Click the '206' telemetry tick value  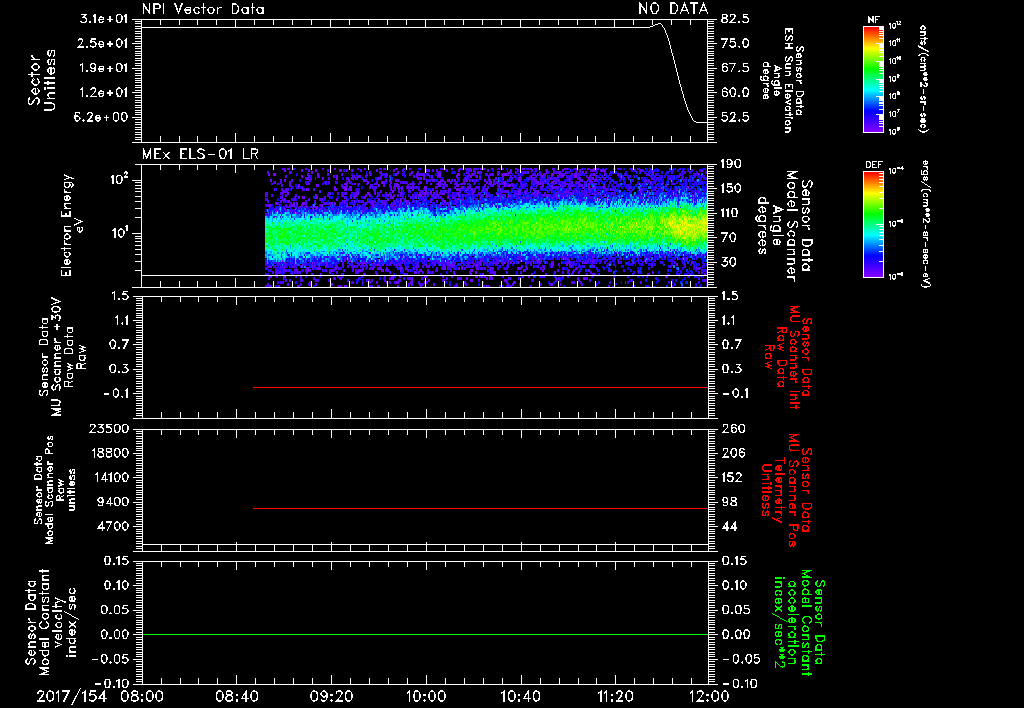click(732, 453)
